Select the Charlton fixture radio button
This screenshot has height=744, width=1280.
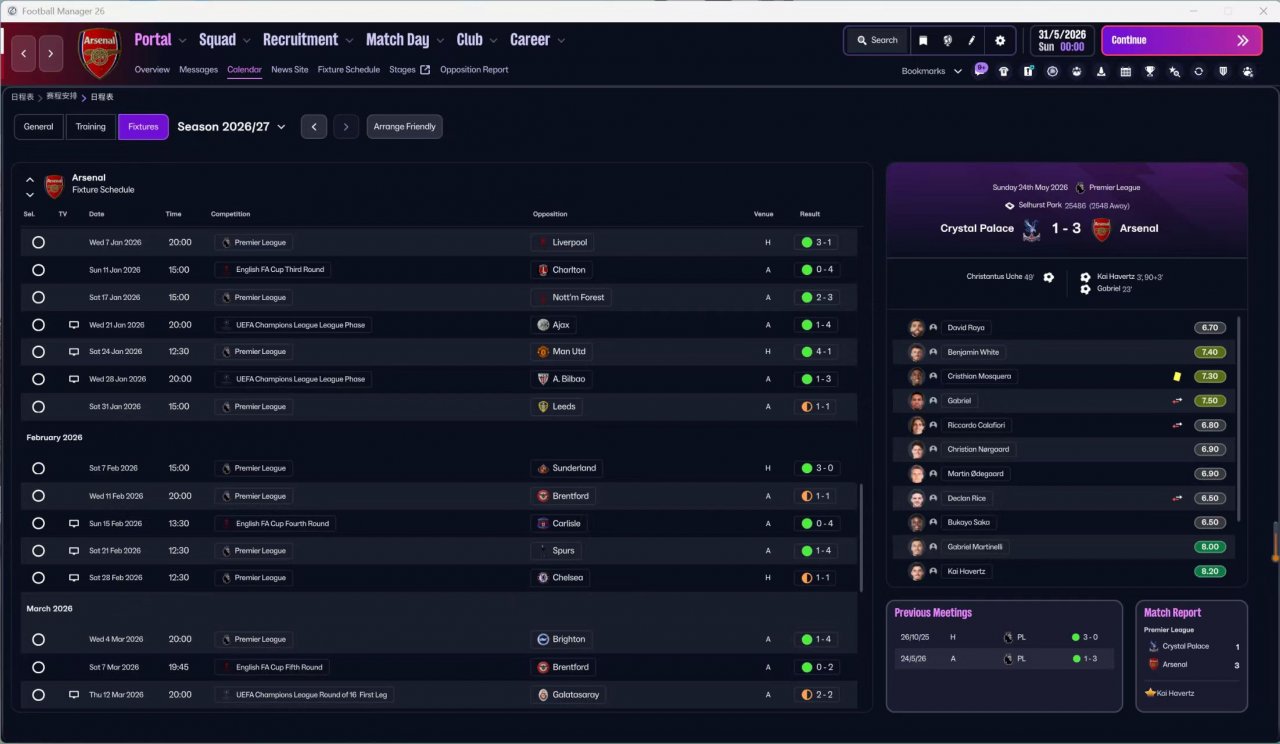click(x=38, y=270)
